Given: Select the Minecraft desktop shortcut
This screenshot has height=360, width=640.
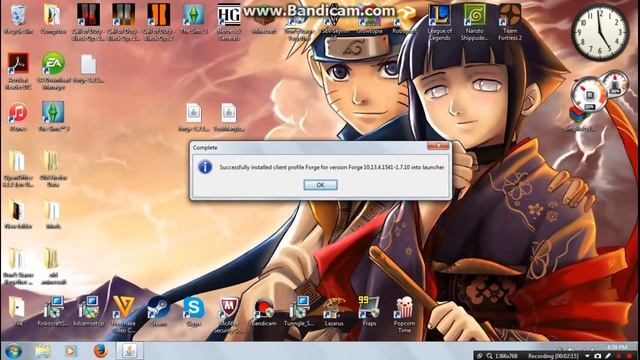Looking at the screenshot, I should pyautogui.click(x=264, y=19).
